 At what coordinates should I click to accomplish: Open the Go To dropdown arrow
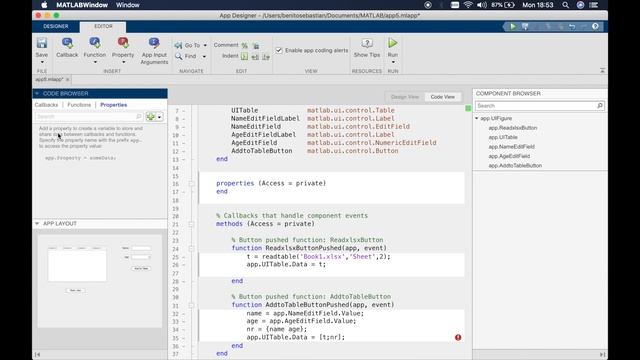click(x=205, y=45)
